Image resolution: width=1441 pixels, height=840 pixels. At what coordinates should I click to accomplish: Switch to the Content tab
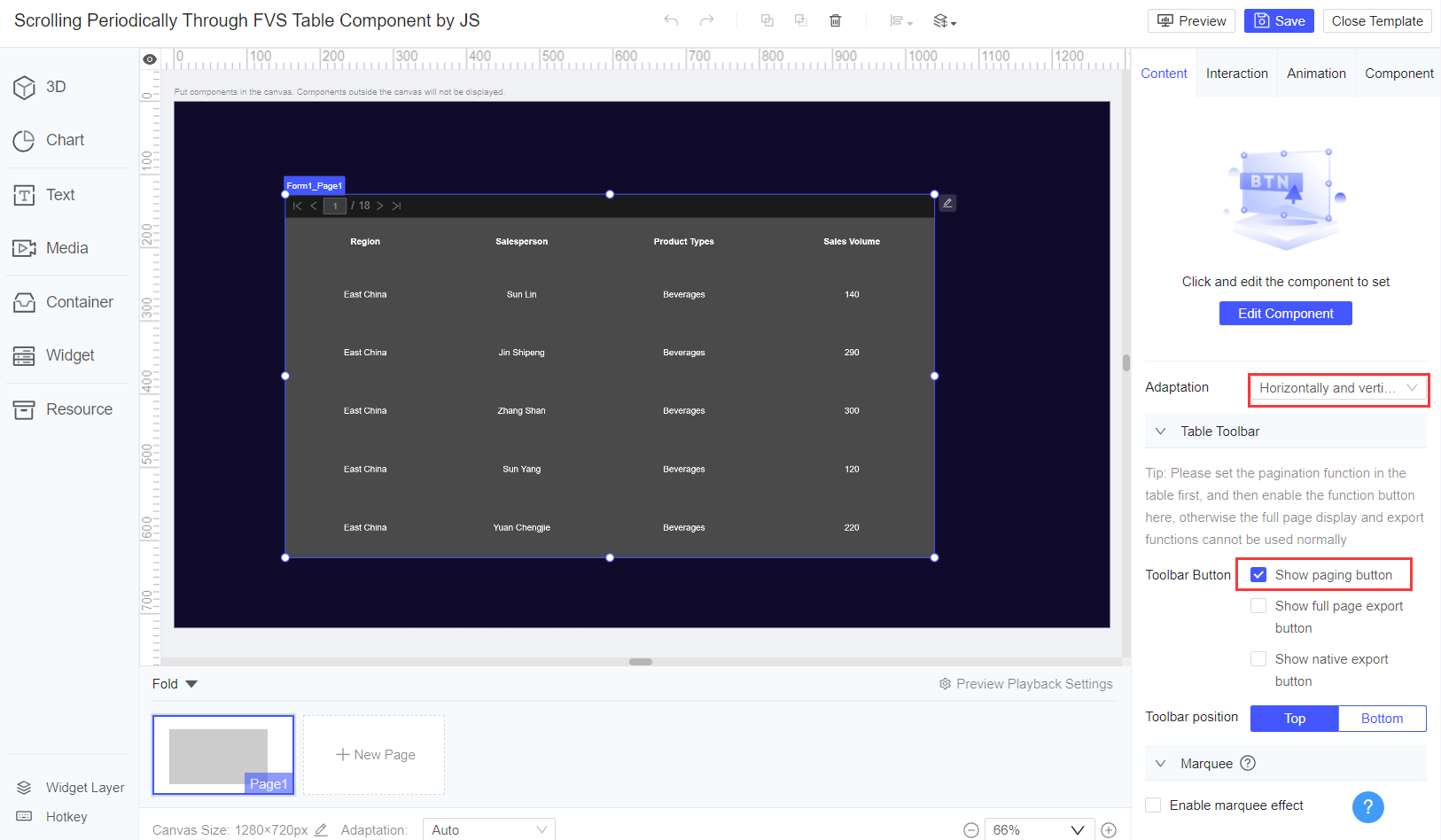pos(1164,74)
